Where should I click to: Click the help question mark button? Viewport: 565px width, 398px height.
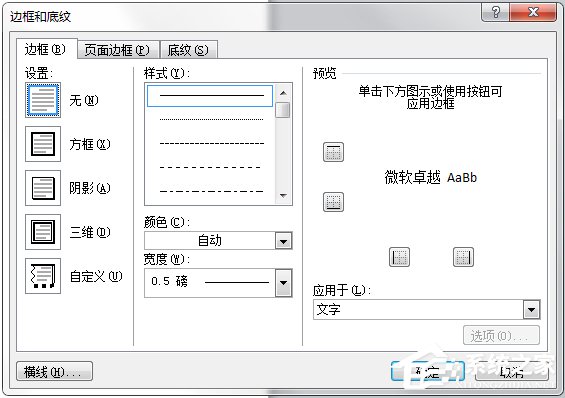click(495, 13)
